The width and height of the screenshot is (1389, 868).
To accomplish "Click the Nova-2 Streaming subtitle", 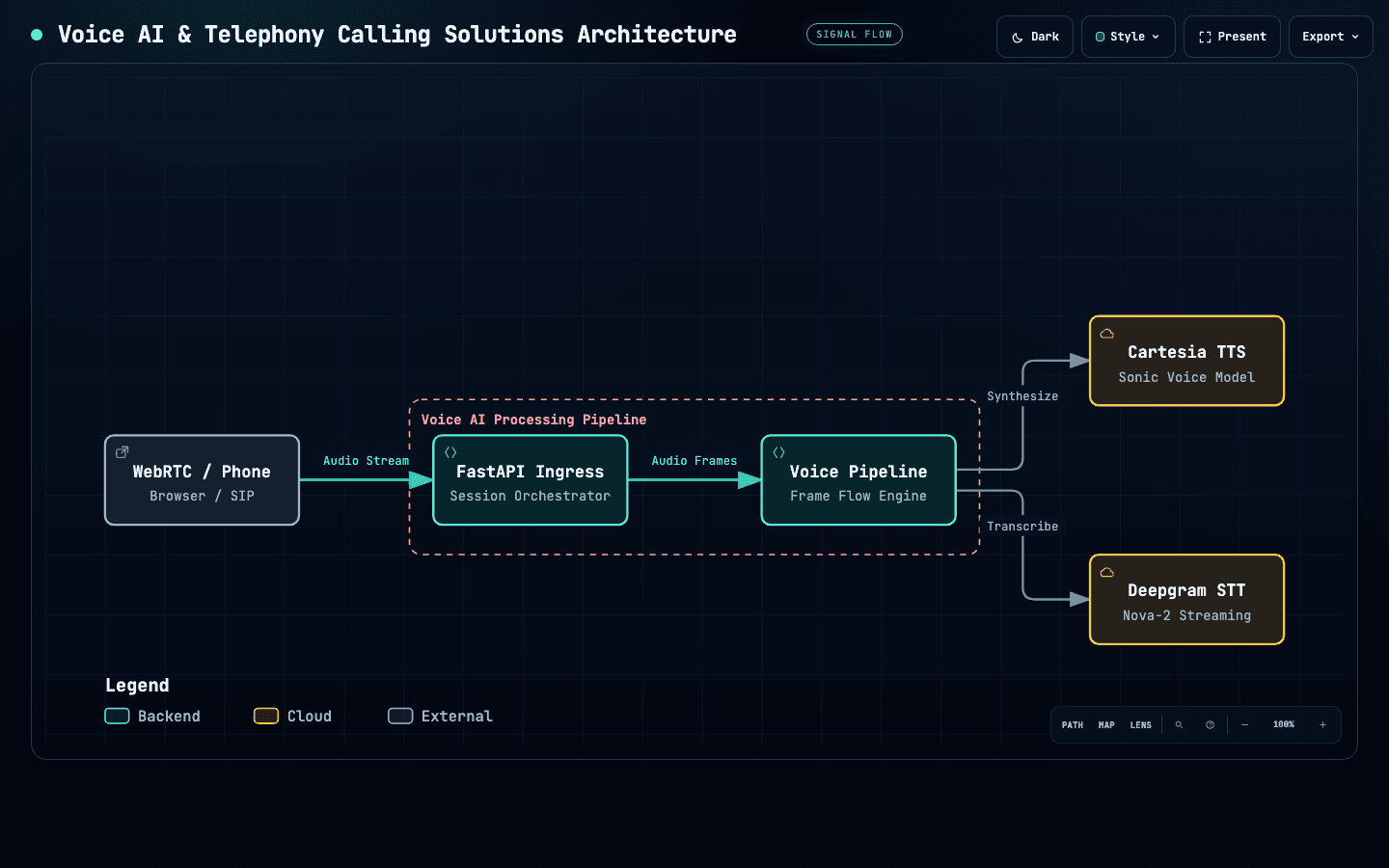I will click(x=1186, y=616).
